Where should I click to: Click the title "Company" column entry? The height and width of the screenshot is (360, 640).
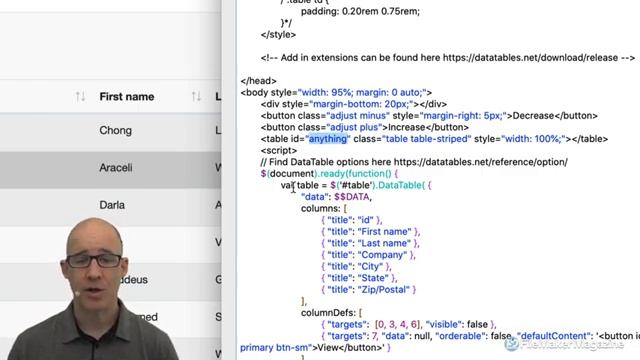[368, 255]
